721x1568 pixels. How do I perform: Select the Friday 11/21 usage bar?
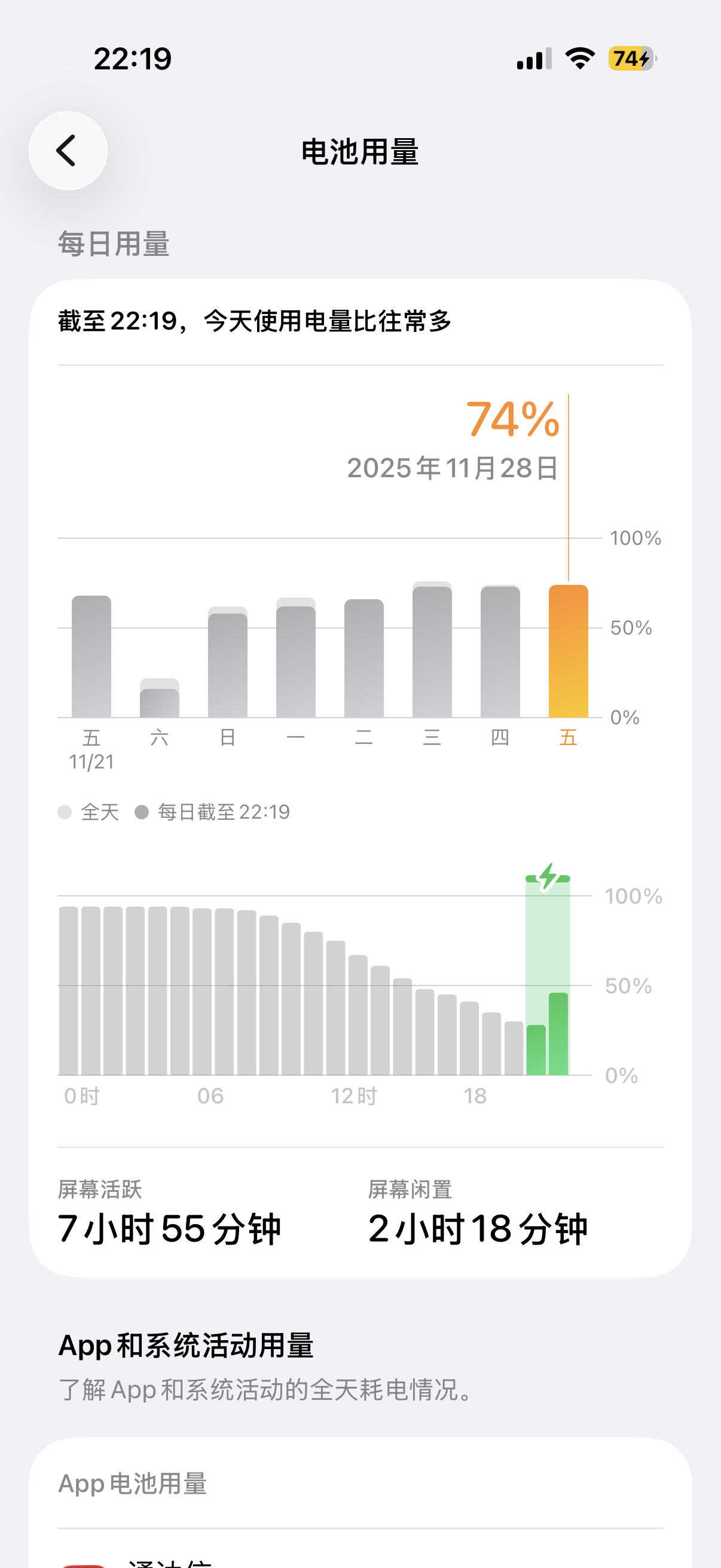click(91, 656)
